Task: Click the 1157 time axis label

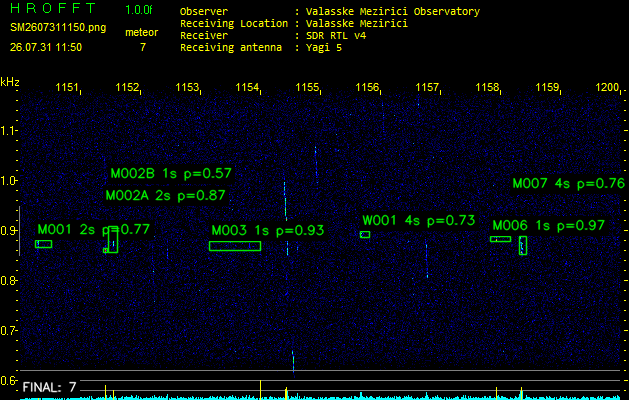Action: (427, 87)
